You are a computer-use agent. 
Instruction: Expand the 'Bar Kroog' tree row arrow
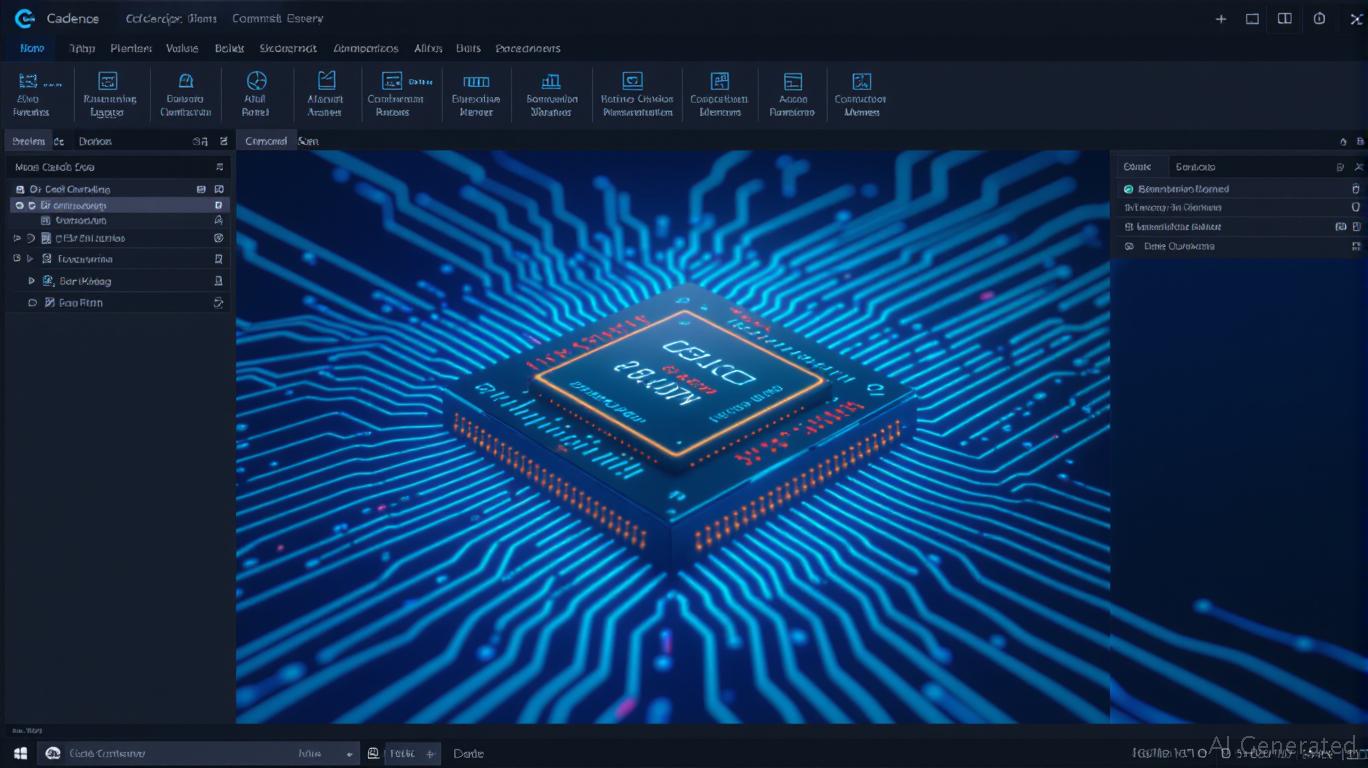[x=32, y=281]
